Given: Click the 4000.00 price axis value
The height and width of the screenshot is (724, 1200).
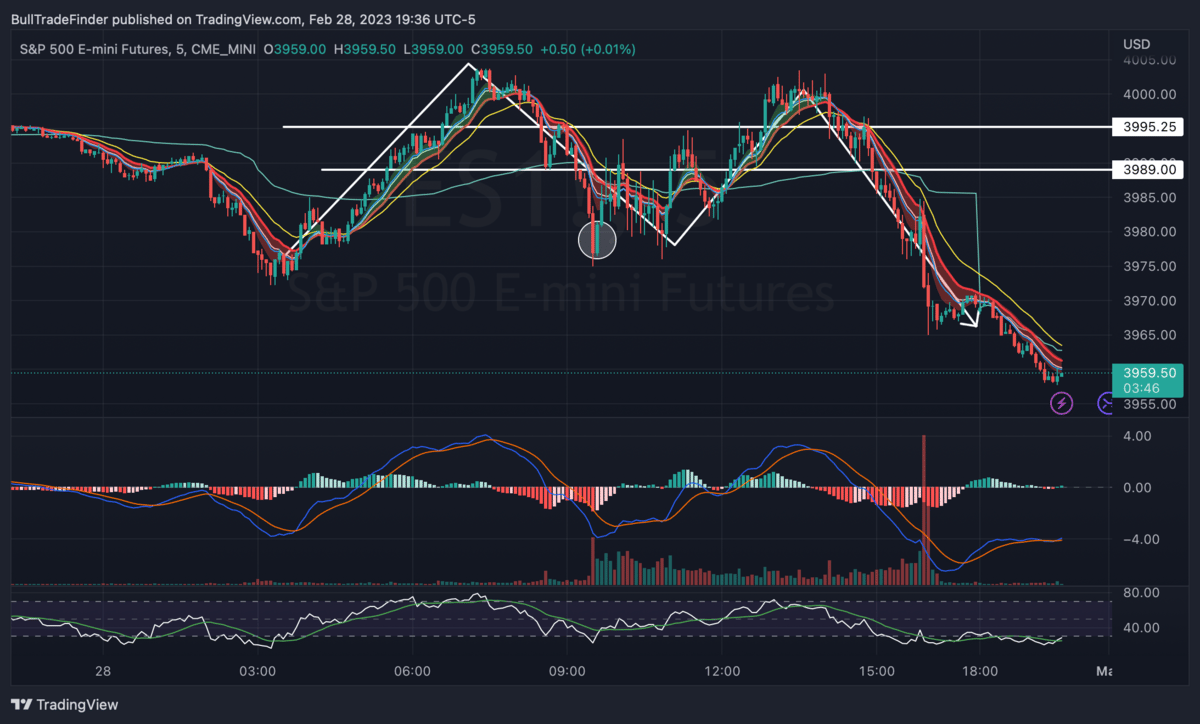Looking at the screenshot, I should [1148, 94].
